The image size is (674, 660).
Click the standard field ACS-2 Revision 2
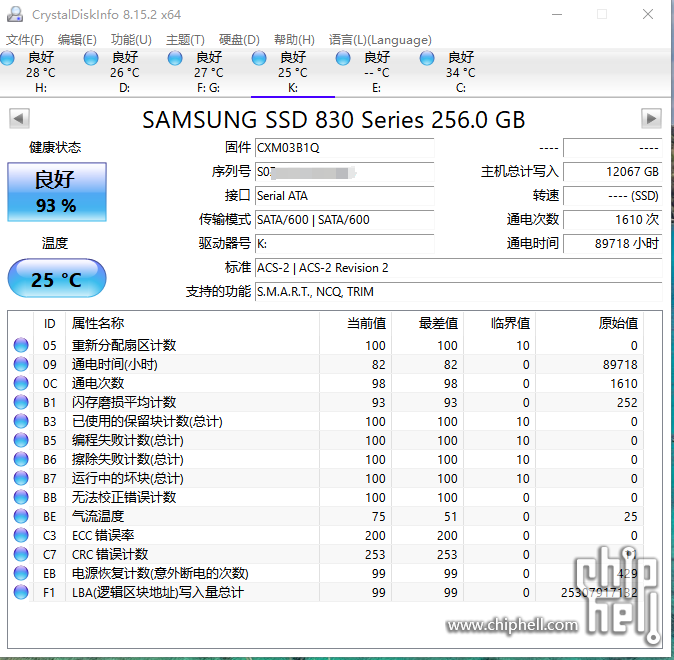click(458, 268)
